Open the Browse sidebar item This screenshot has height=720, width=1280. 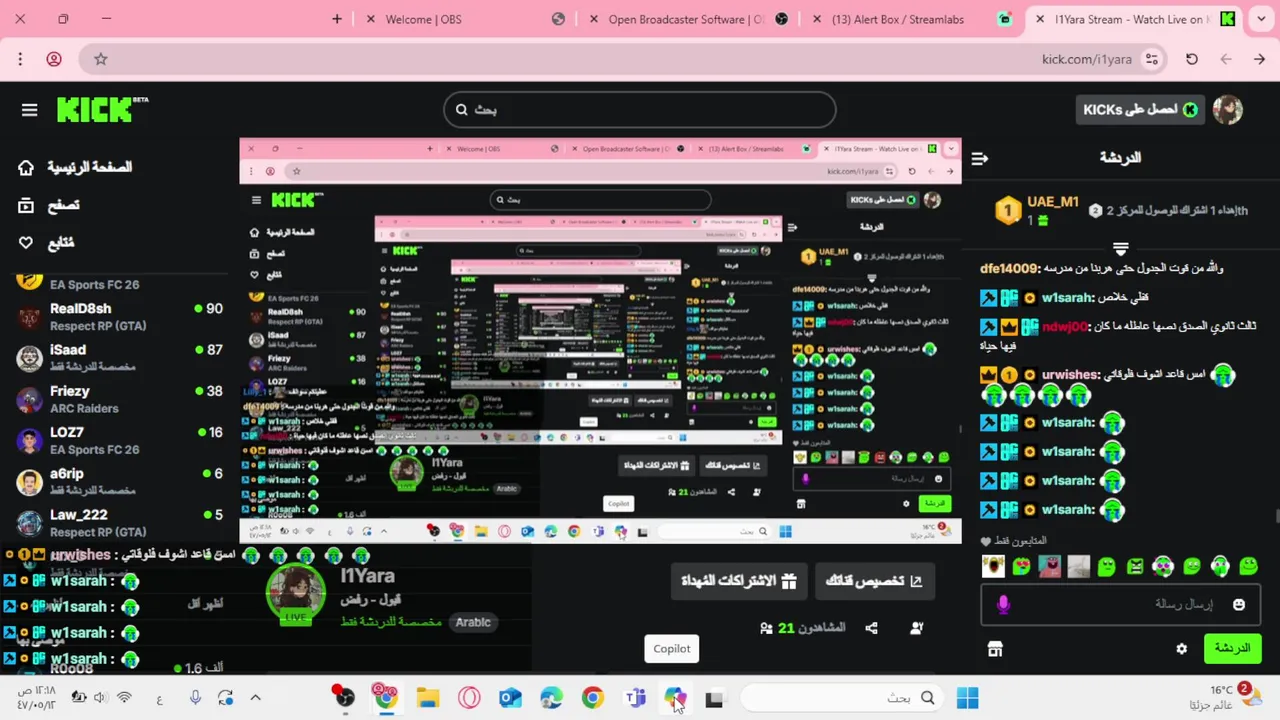49,205
